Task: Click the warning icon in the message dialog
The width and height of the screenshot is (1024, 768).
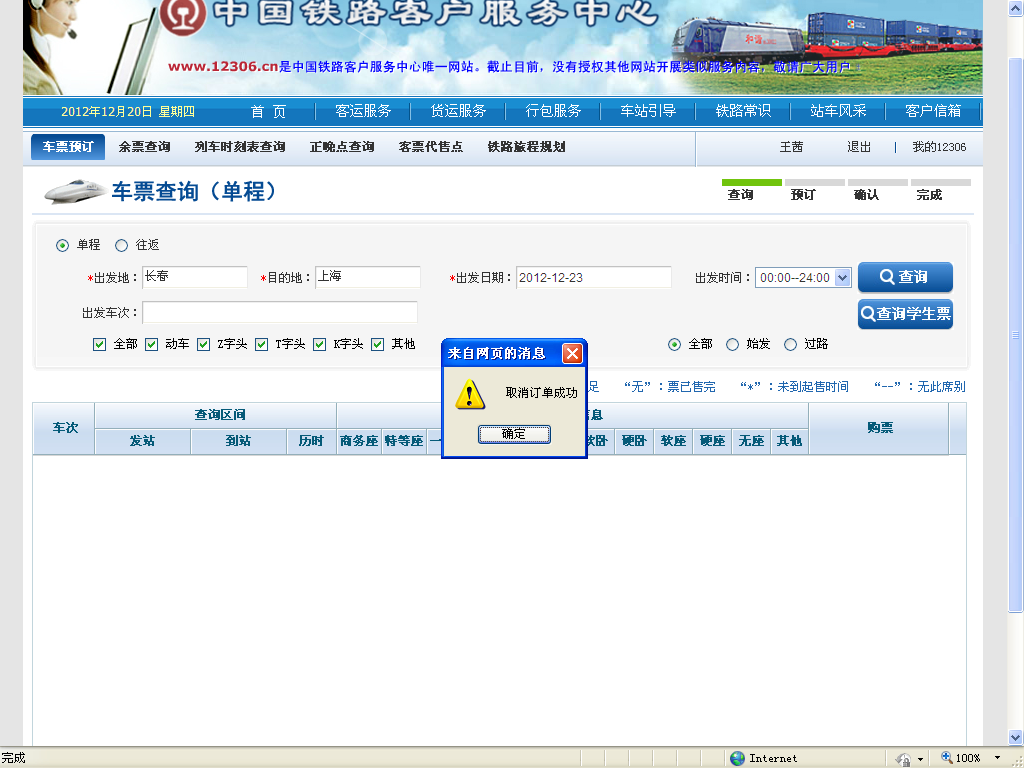Action: 470,395
